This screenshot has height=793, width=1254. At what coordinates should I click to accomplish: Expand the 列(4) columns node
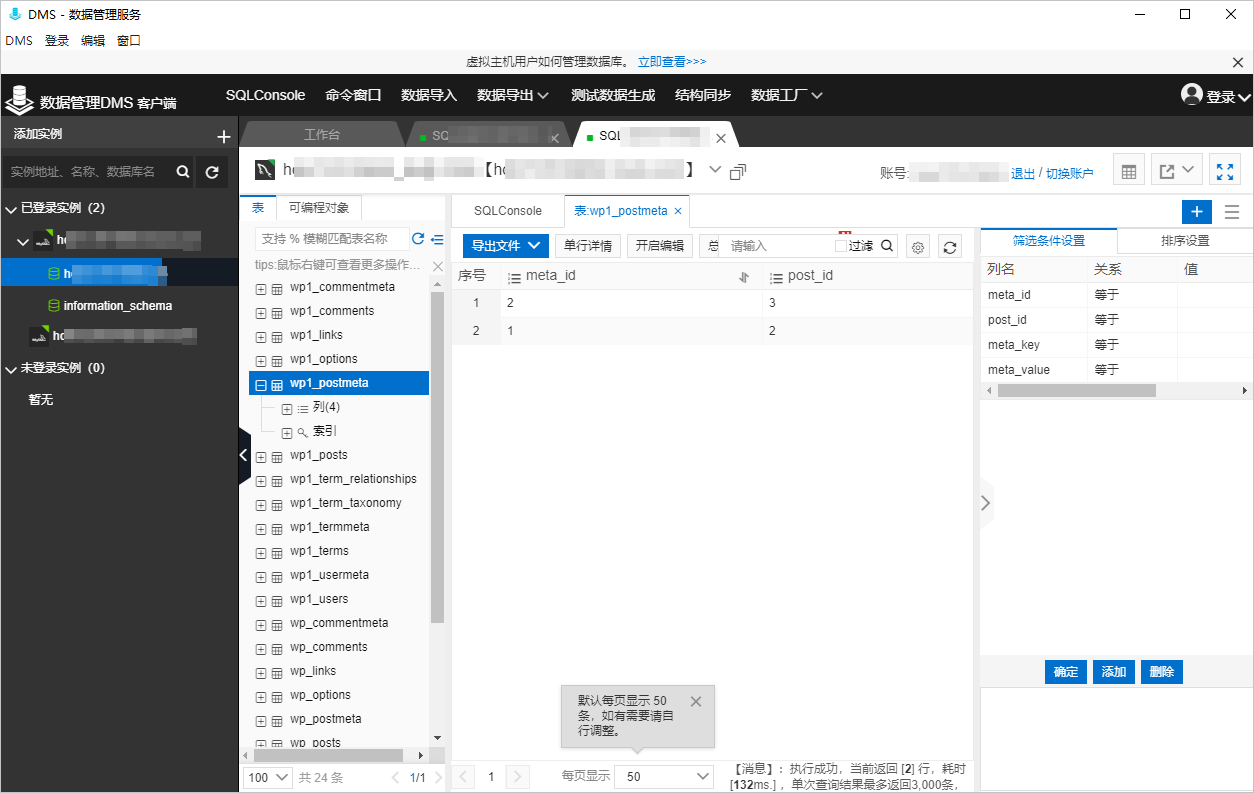(x=287, y=409)
